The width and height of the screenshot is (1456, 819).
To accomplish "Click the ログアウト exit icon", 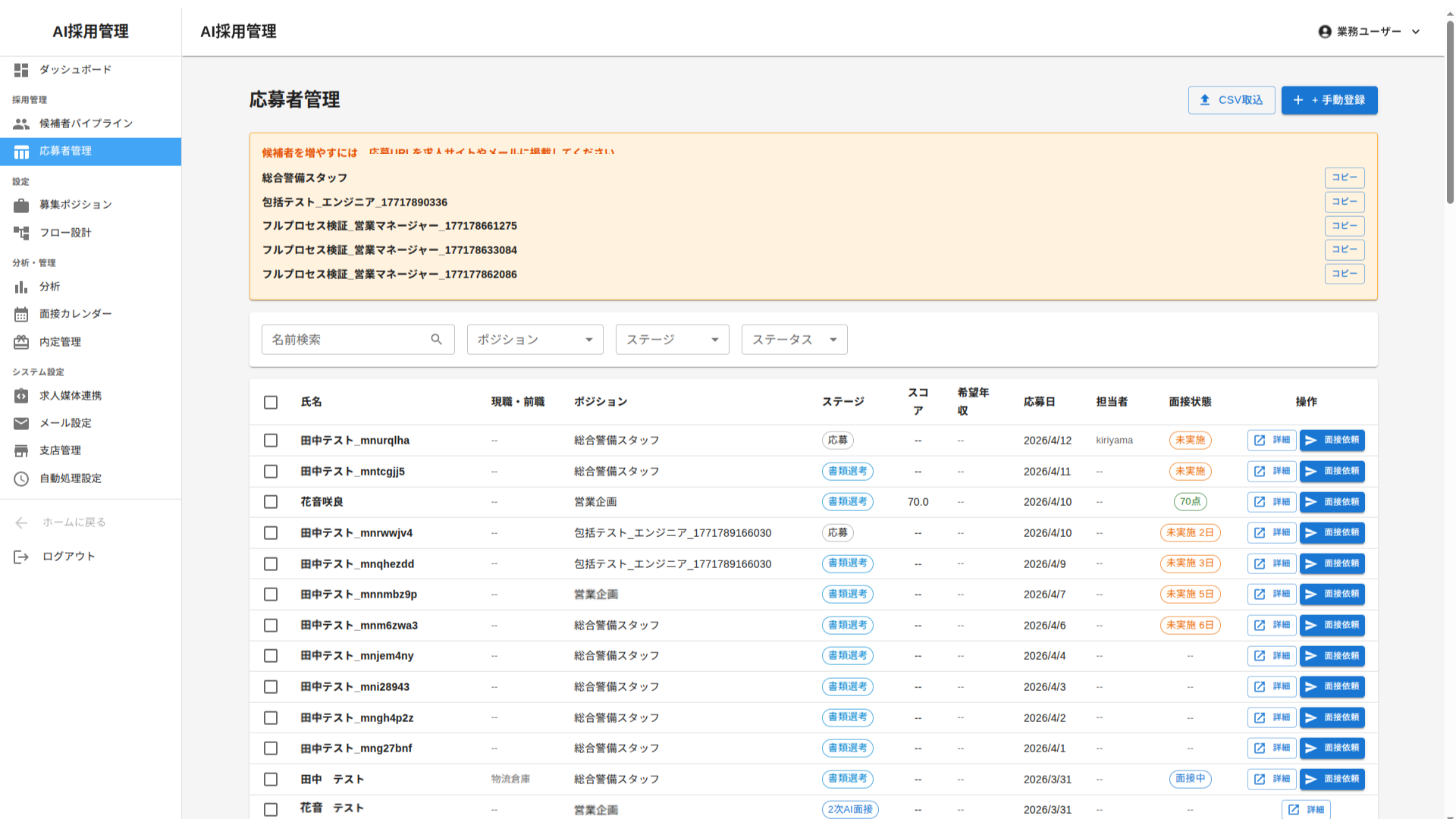I will click(x=21, y=557).
